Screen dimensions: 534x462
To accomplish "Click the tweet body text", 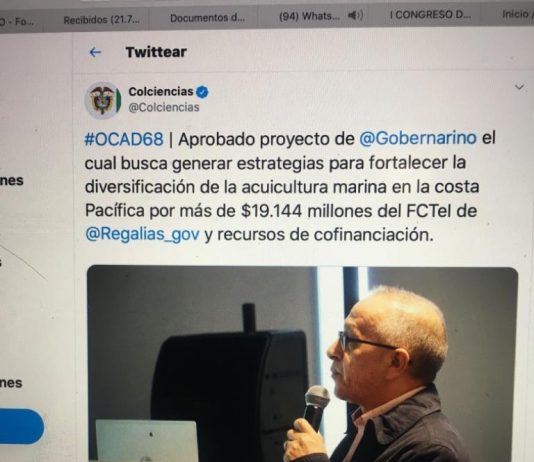I will [289, 187].
